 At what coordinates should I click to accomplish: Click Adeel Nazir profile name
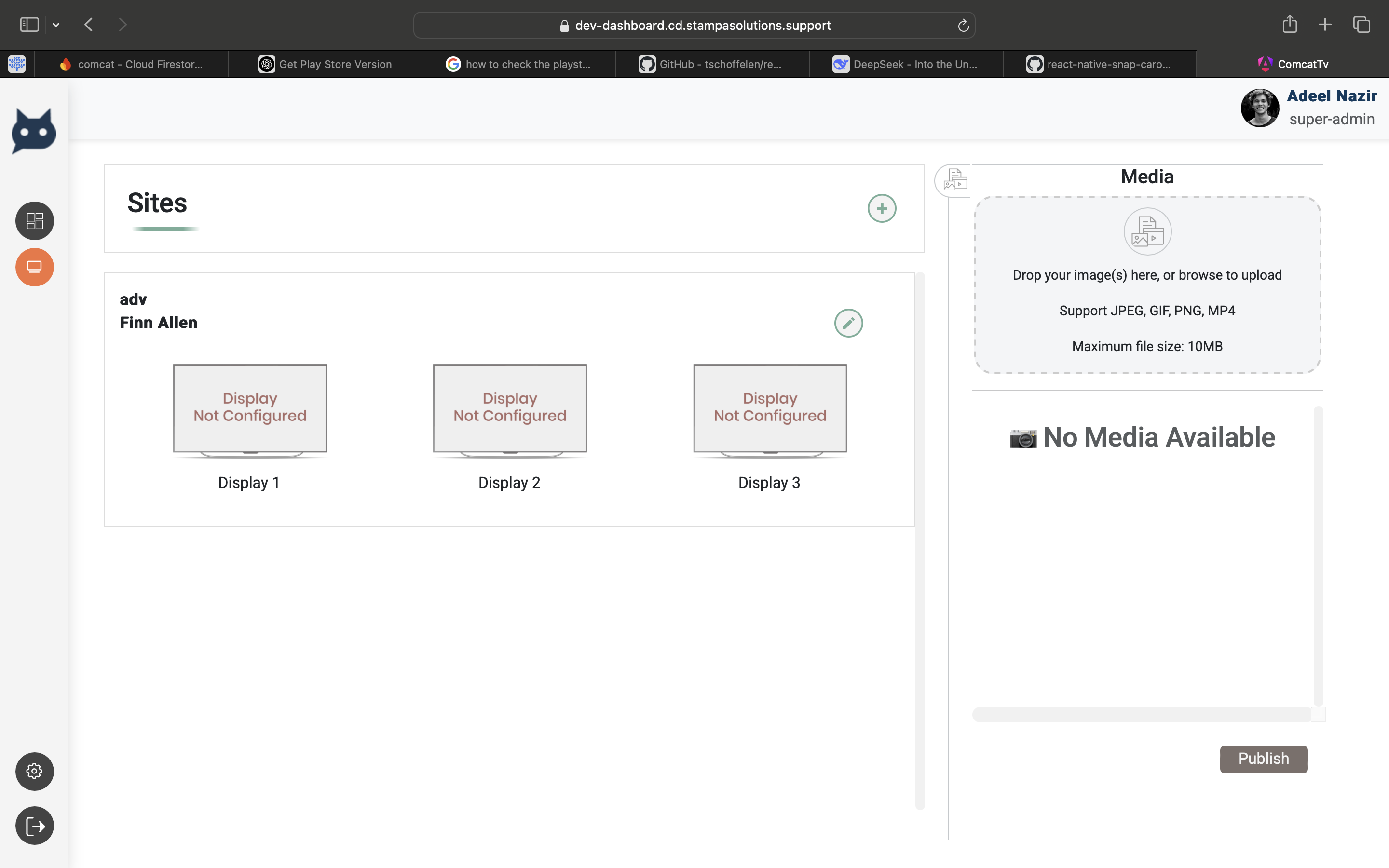[x=1331, y=96]
